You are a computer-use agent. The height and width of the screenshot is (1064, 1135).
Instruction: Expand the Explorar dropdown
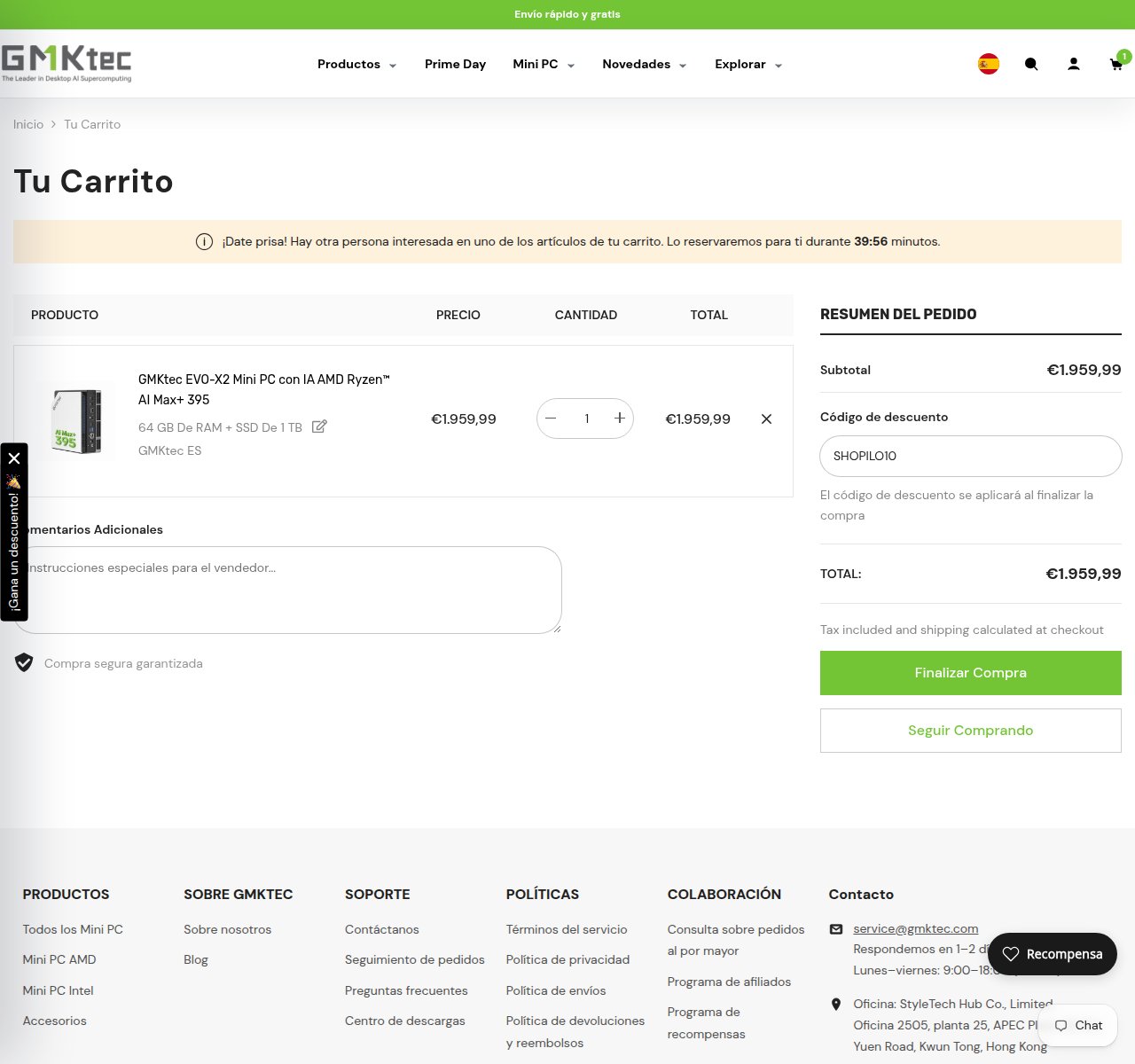(748, 64)
